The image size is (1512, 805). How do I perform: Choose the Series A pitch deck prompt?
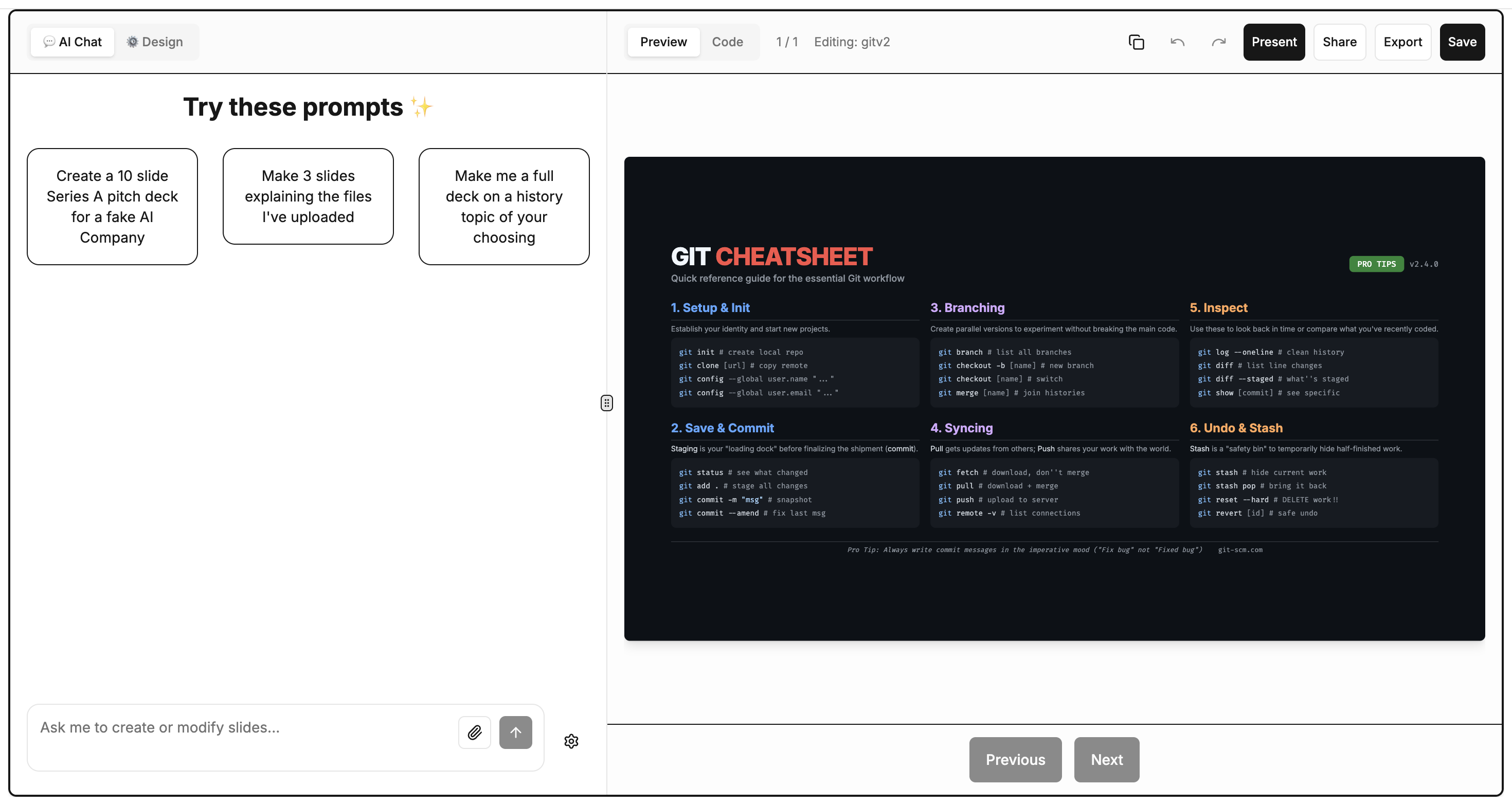[112, 207]
